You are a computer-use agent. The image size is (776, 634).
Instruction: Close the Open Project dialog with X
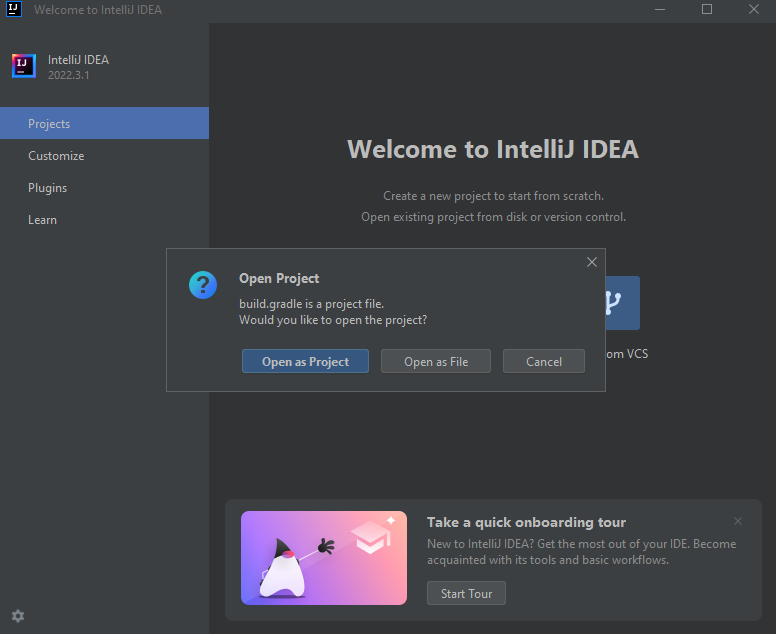[591, 262]
